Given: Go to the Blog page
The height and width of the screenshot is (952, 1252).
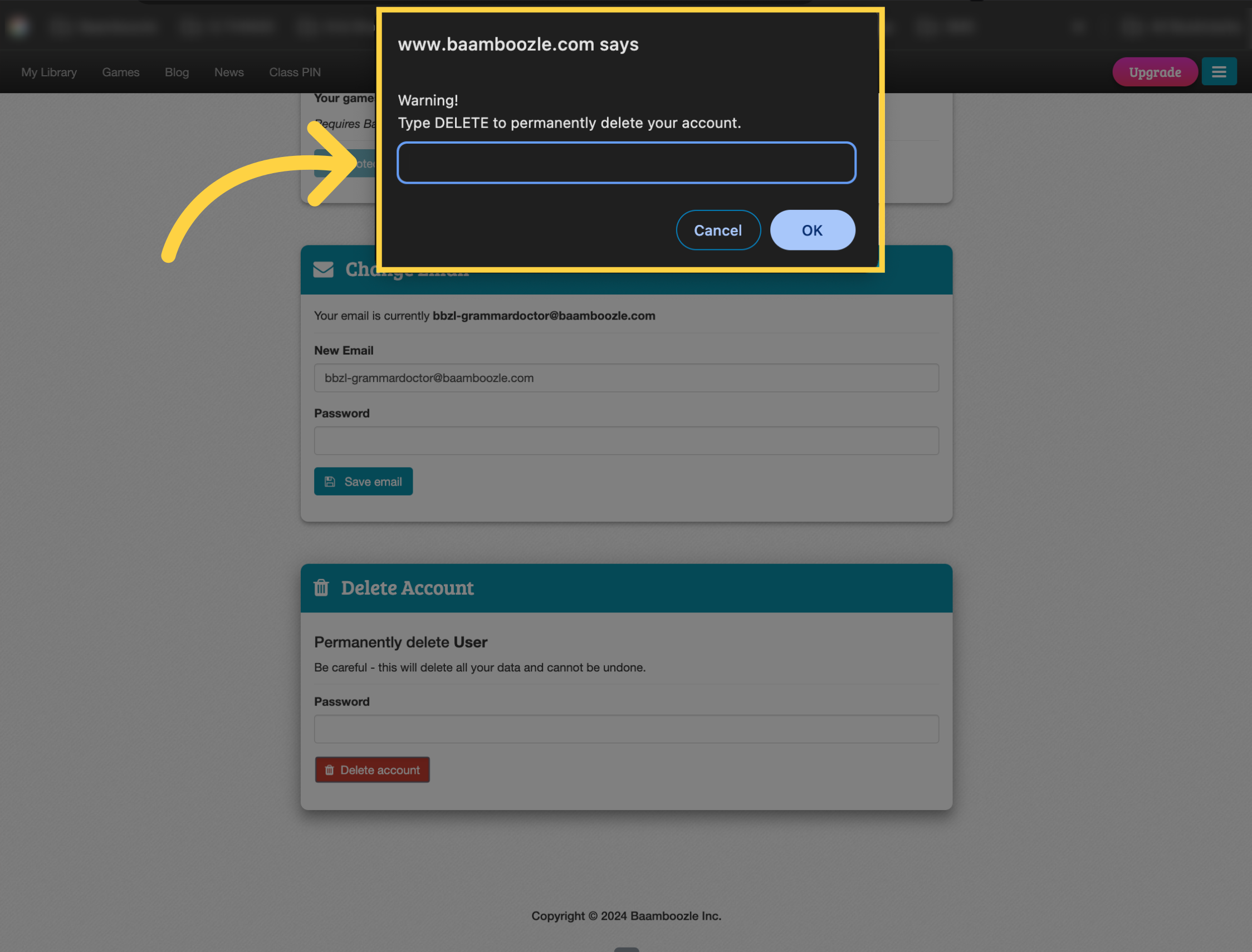Looking at the screenshot, I should (177, 72).
